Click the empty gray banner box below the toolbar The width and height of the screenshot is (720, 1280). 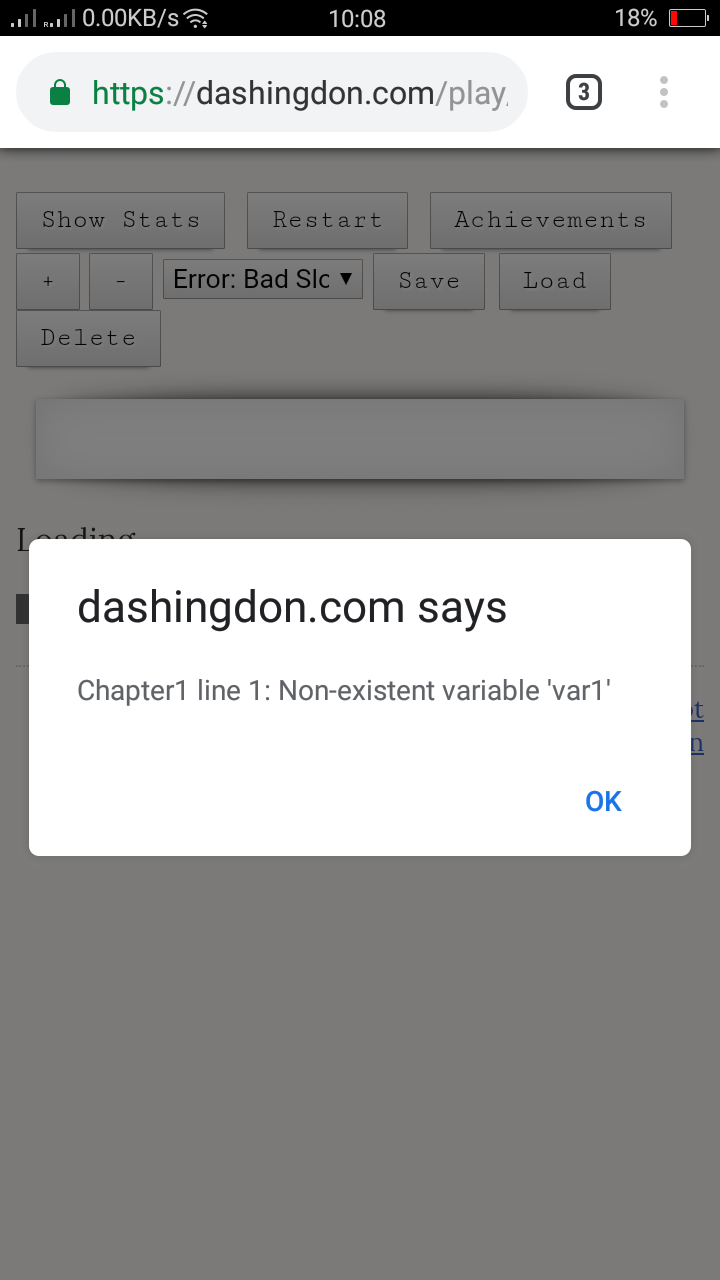(360, 439)
